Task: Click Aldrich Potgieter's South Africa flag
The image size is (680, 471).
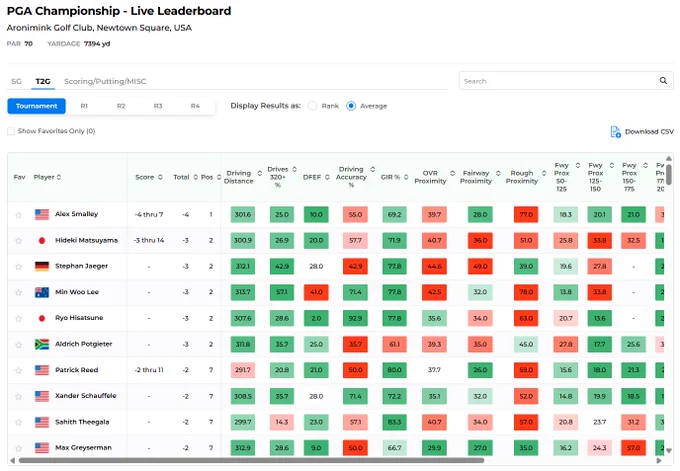Action: pos(42,344)
